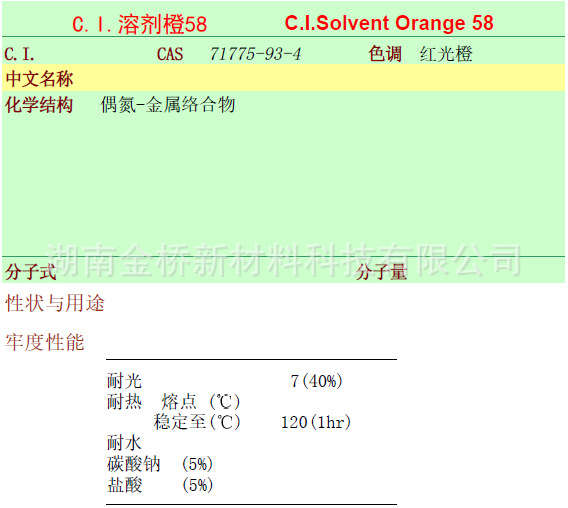Select the text '偶氮-金属络合物'
Viewport: 568px width, 508px height.
[168, 105]
